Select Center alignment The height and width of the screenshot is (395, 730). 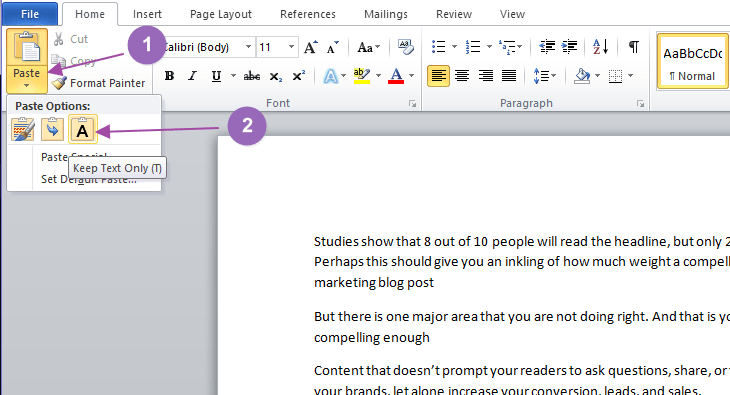(x=462, y=76)
